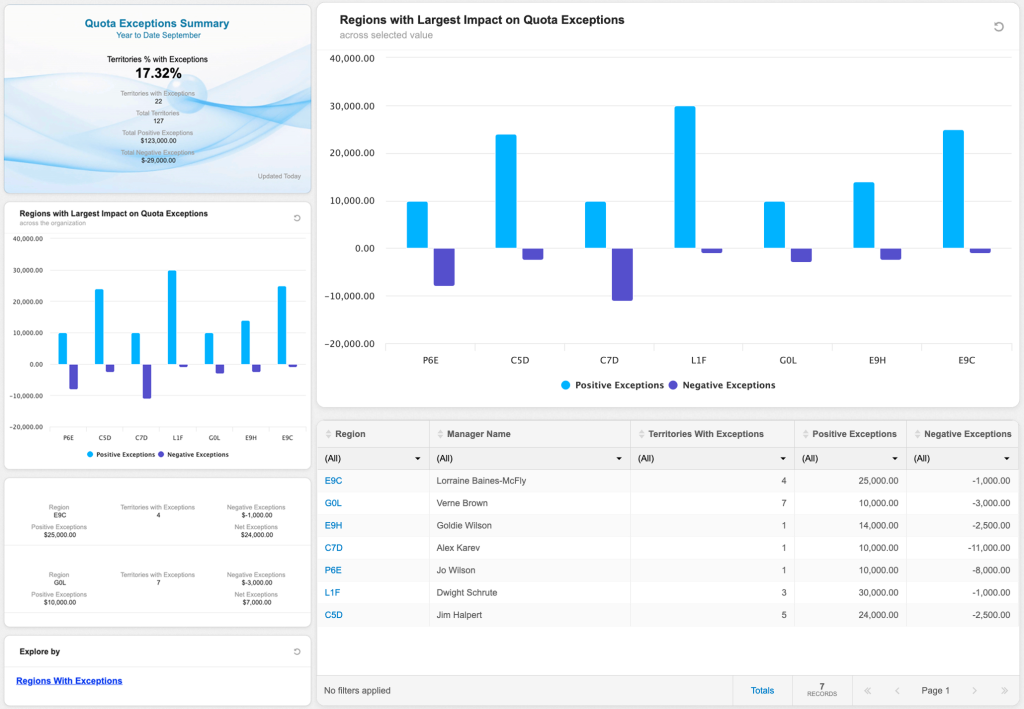Go to next page in table pagination
The image size is (1024, 709).
pyautogui.click(x=976, y=690)
